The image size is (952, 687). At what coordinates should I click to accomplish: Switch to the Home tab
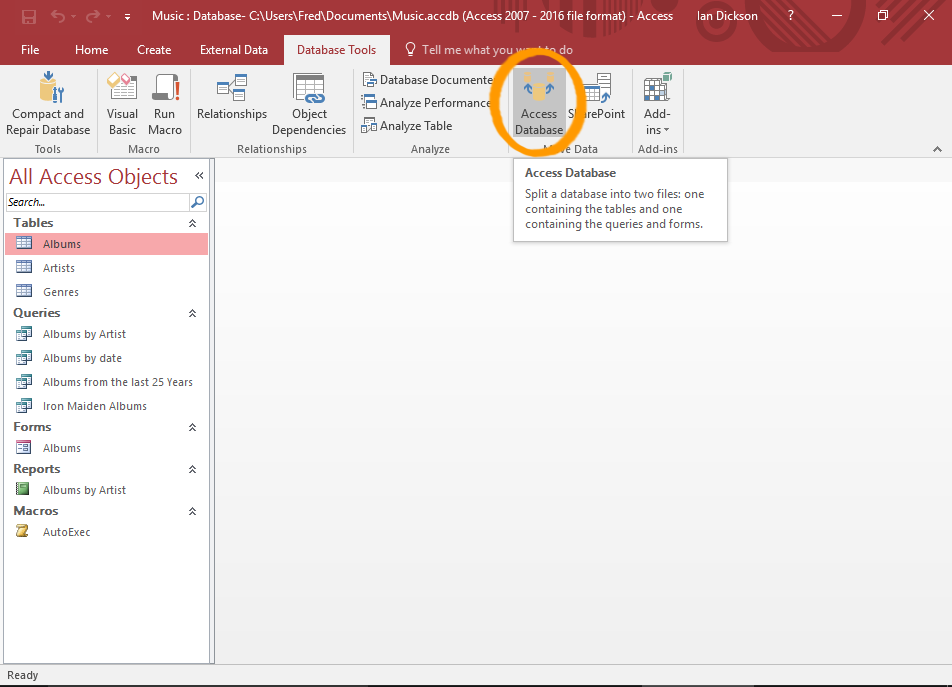(x=92, y=50)
